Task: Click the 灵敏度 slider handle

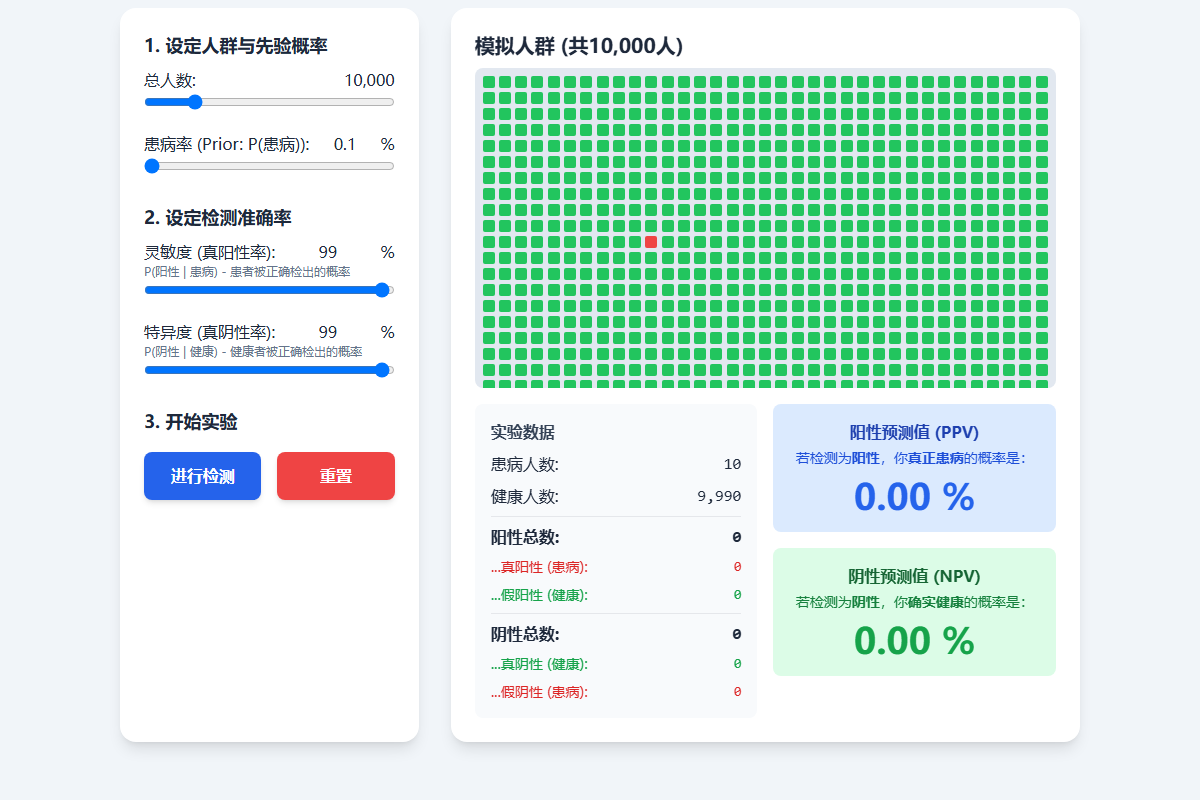Action: [381, 290]
